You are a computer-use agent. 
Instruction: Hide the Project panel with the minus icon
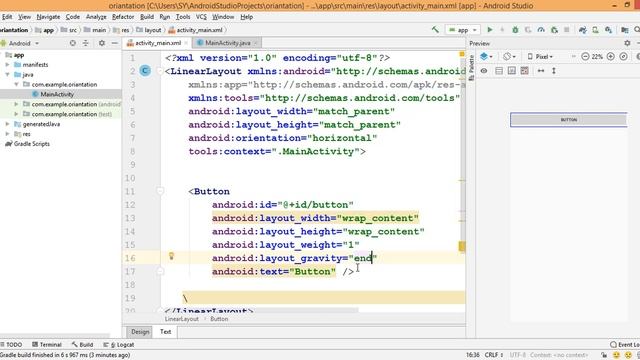pyautogui.click(x=115, y=43)
